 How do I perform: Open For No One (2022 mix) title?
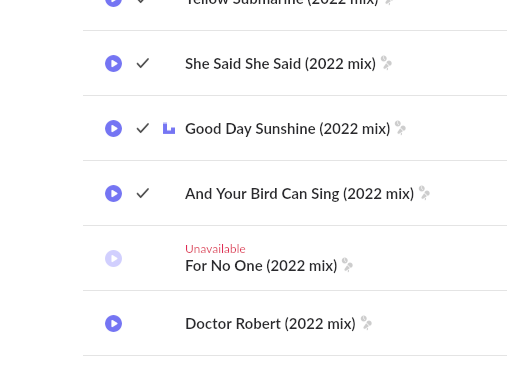(x=261, y=266)
